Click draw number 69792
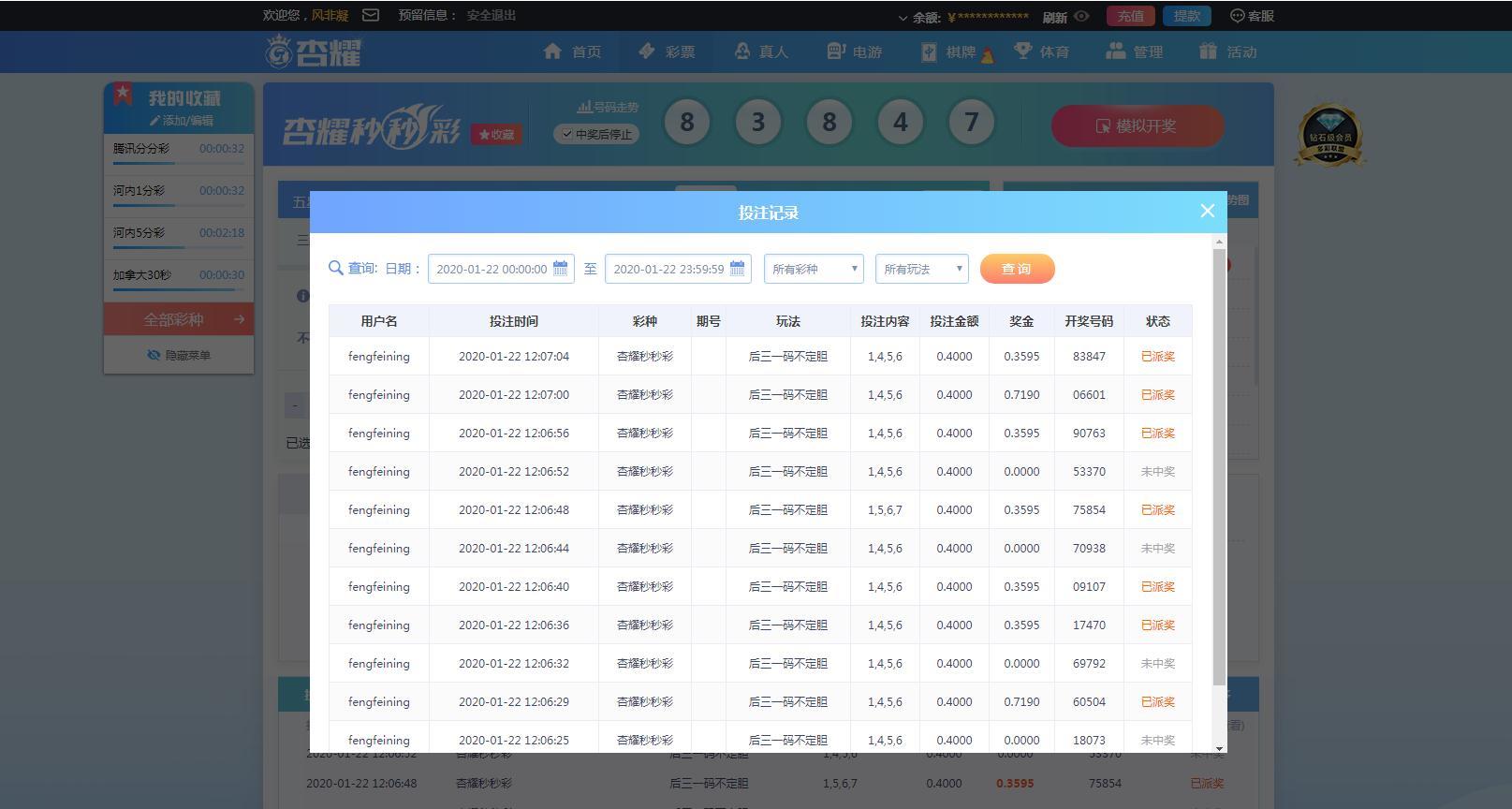The height and width of the screenshot is (809, 1512). tap(1089, 664)
